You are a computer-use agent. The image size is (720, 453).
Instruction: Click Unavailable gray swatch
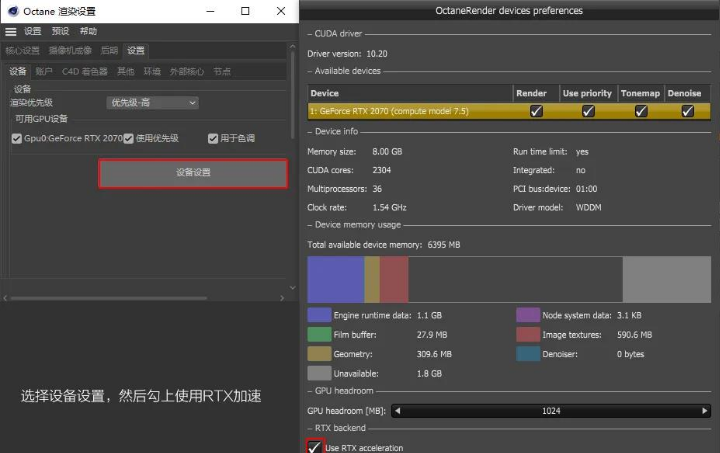click(319, 373)
